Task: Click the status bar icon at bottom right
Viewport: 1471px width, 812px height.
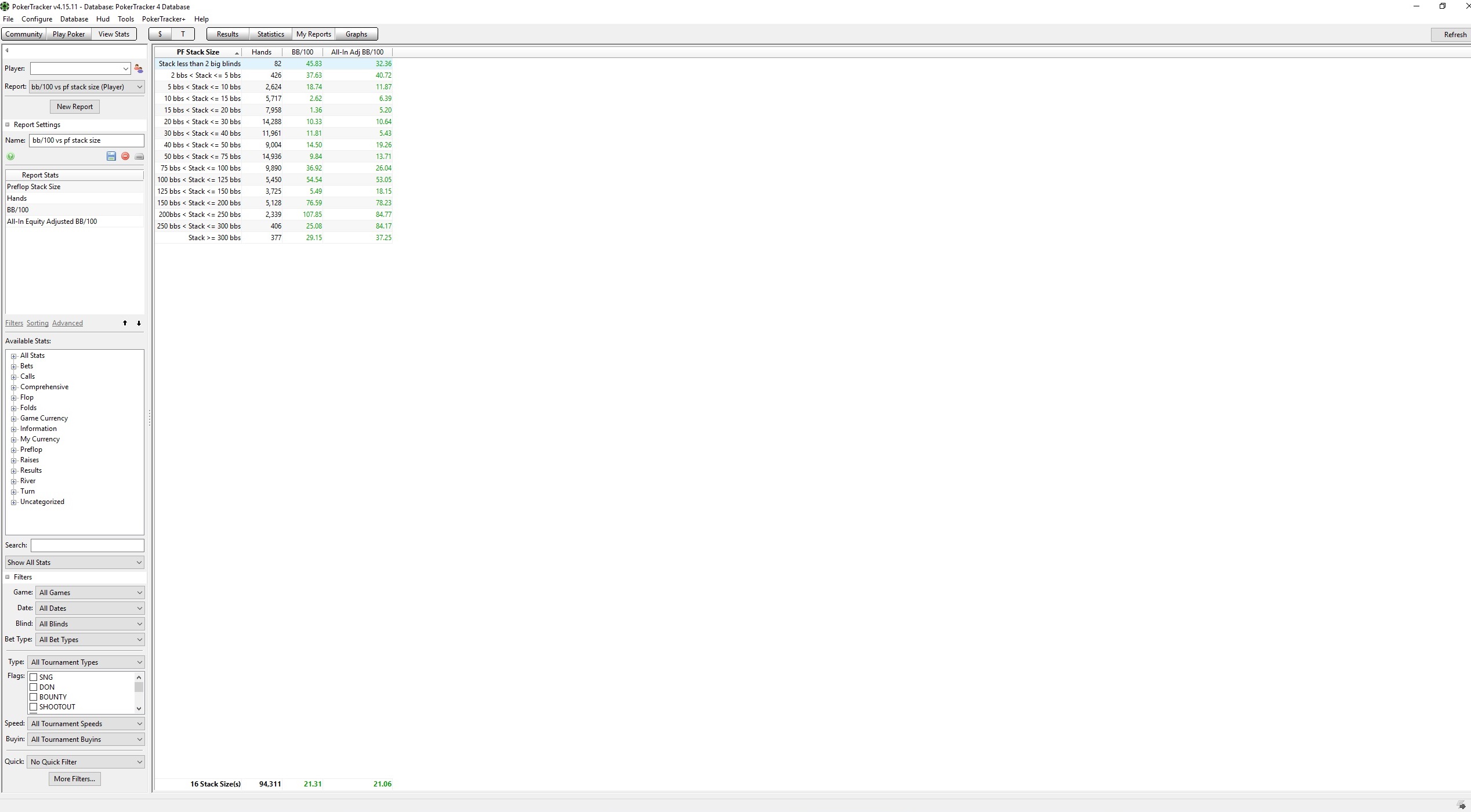Action: point(1461,804)
